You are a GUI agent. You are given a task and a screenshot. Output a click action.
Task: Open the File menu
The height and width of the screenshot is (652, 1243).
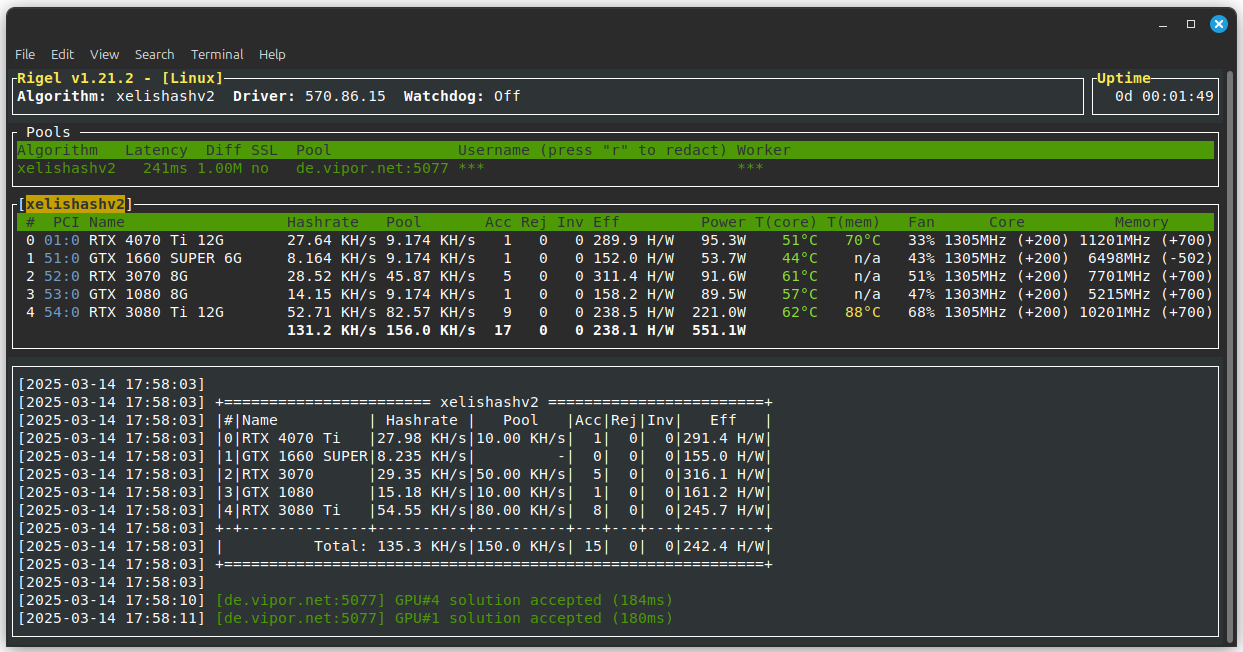click(25, 54)
